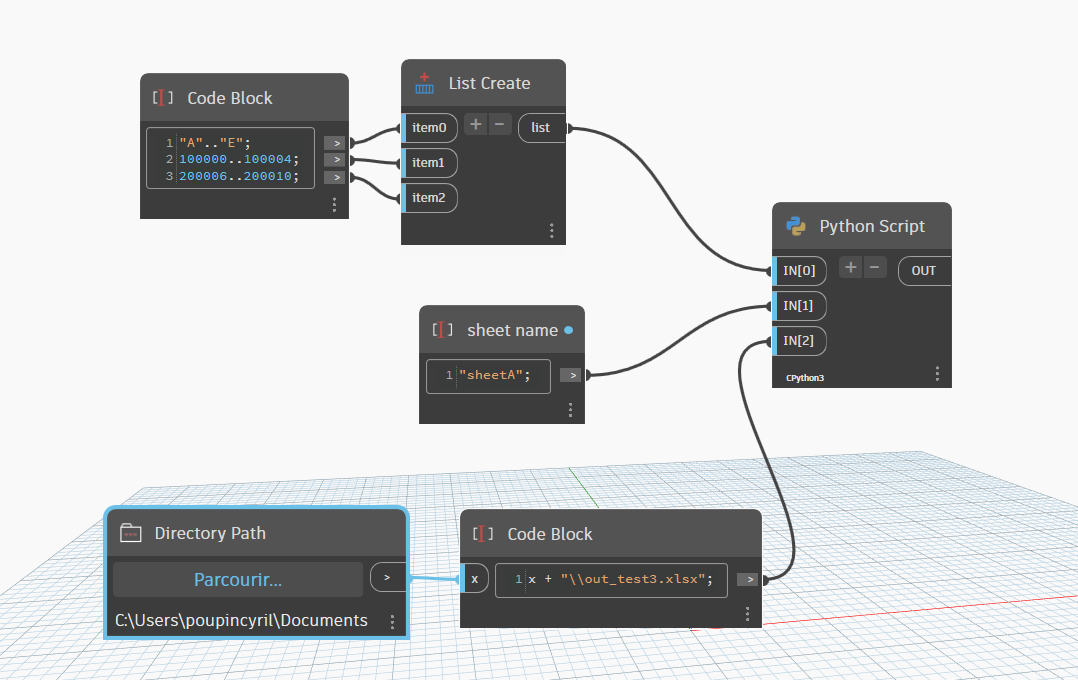The width and height of the screenshot is (1078, 680).
Task: Click the Parcourir... browse button
Action: coord(237,579)
